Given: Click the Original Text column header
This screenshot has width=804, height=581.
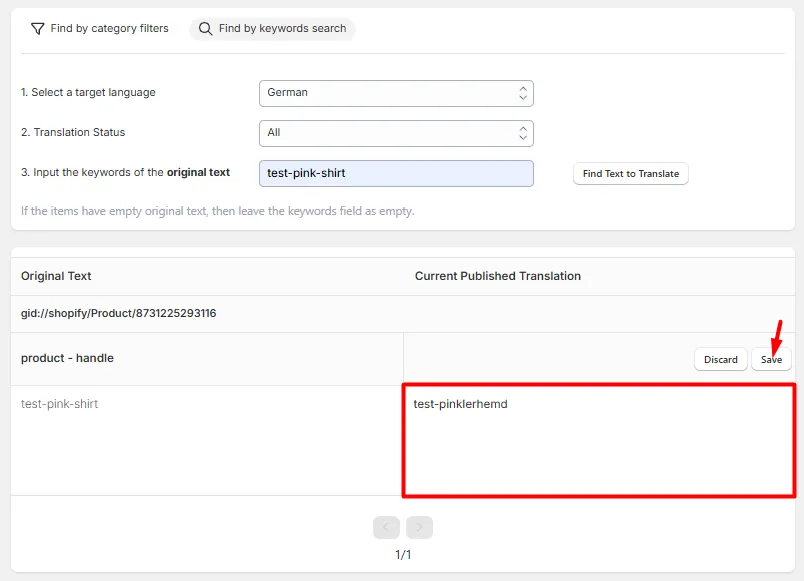Looking at the screenshot, I should [x=56, y=276].
